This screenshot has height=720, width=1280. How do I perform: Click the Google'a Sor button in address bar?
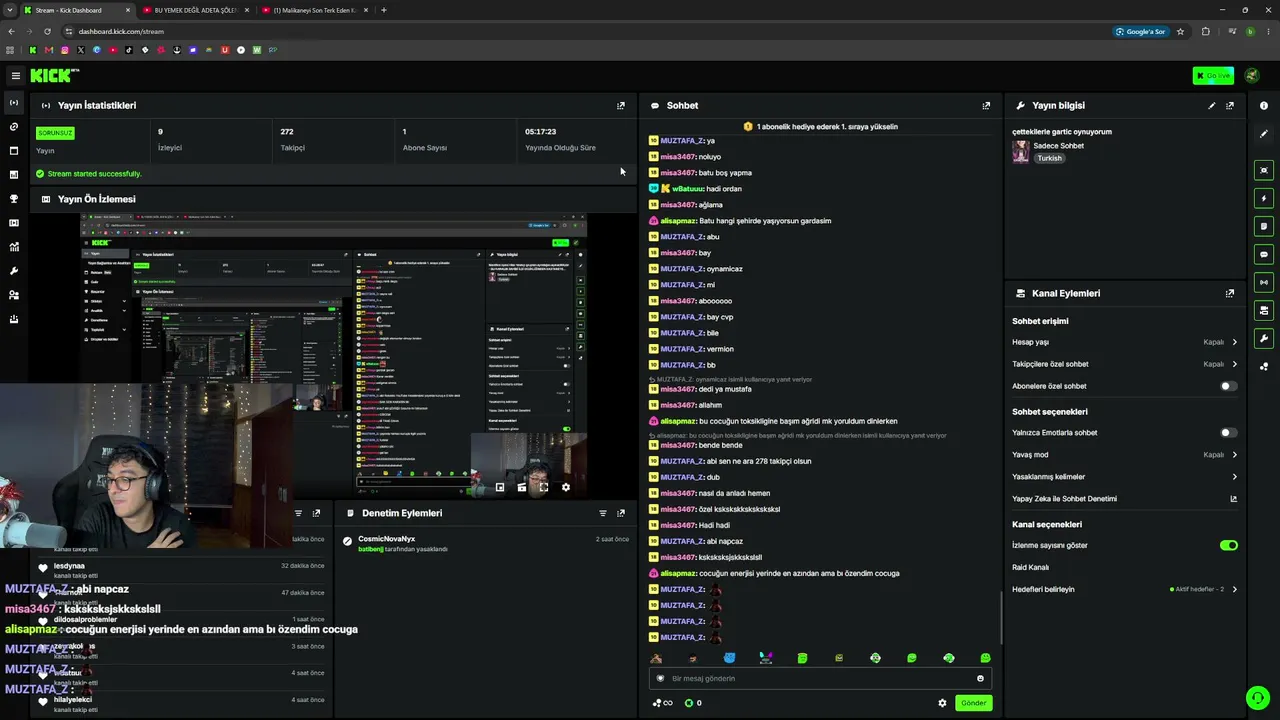point(1140,31)
